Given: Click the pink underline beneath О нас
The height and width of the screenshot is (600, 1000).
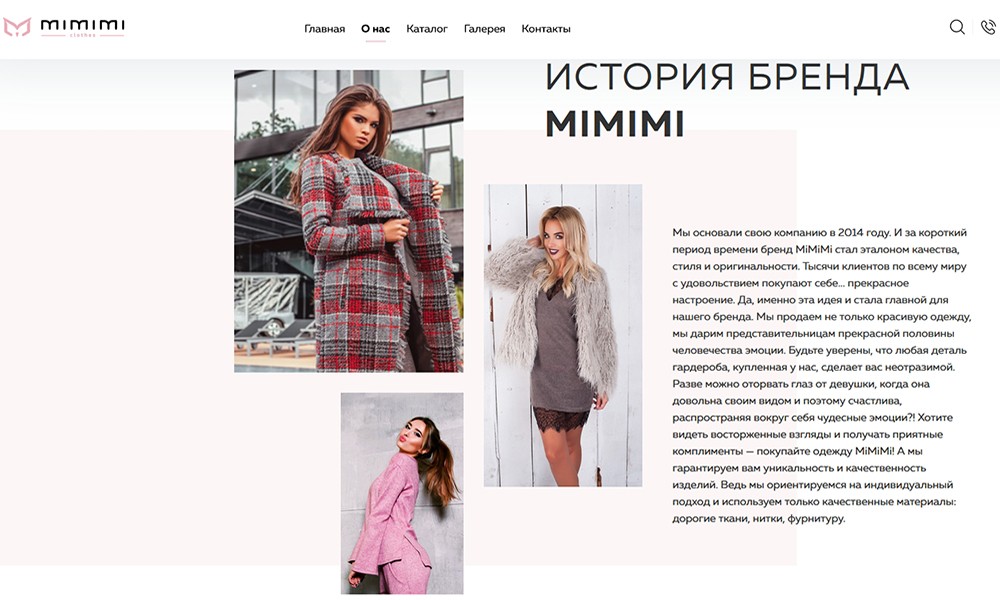Looking at the screenshot, I should coord(375,41).
